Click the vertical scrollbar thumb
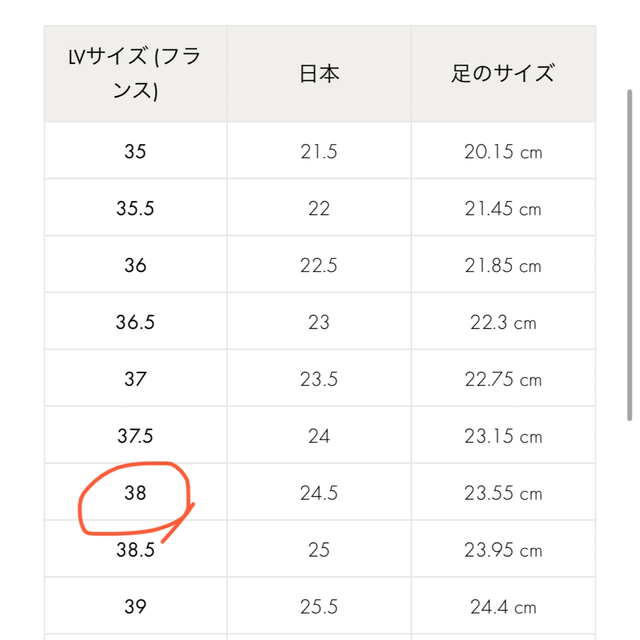The image size is (640, 640). (x=630, y=255)
